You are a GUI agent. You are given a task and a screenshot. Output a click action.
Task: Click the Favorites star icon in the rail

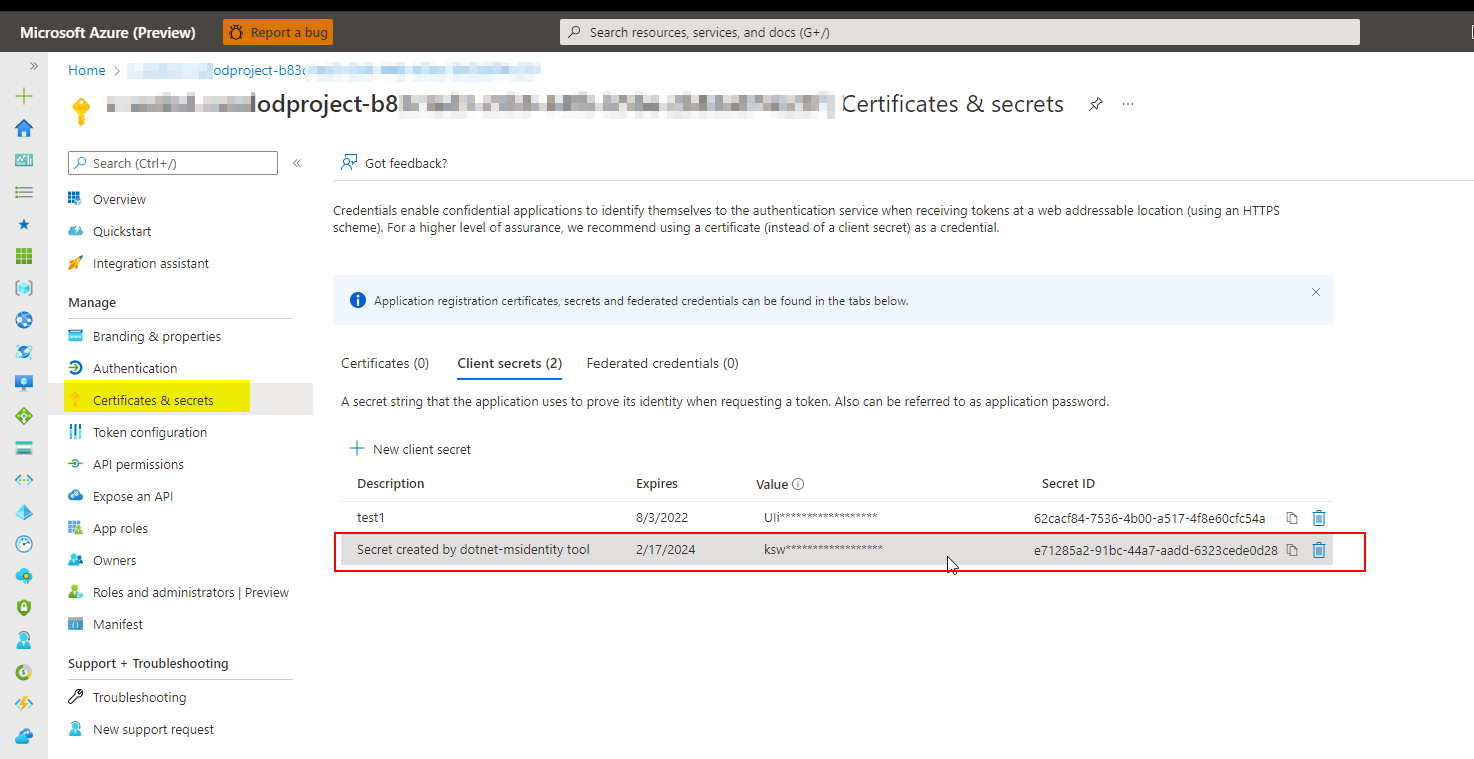tap(24, 224)
